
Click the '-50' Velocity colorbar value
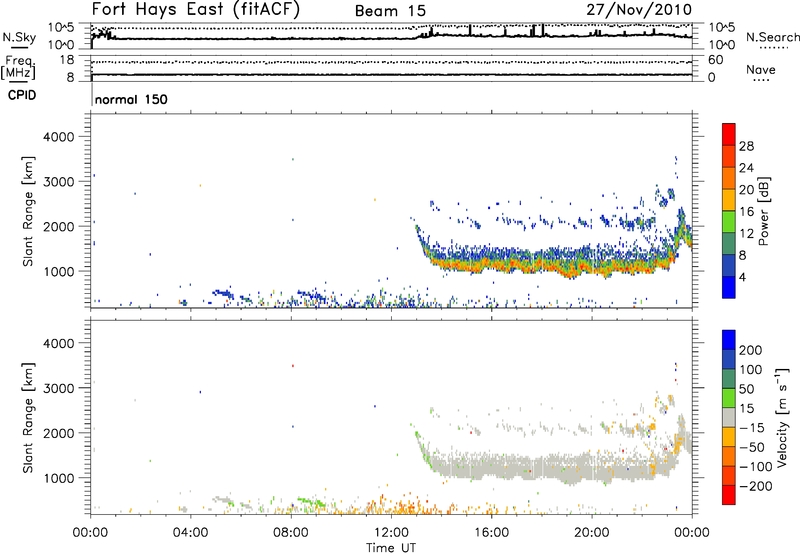click(752, 447)
